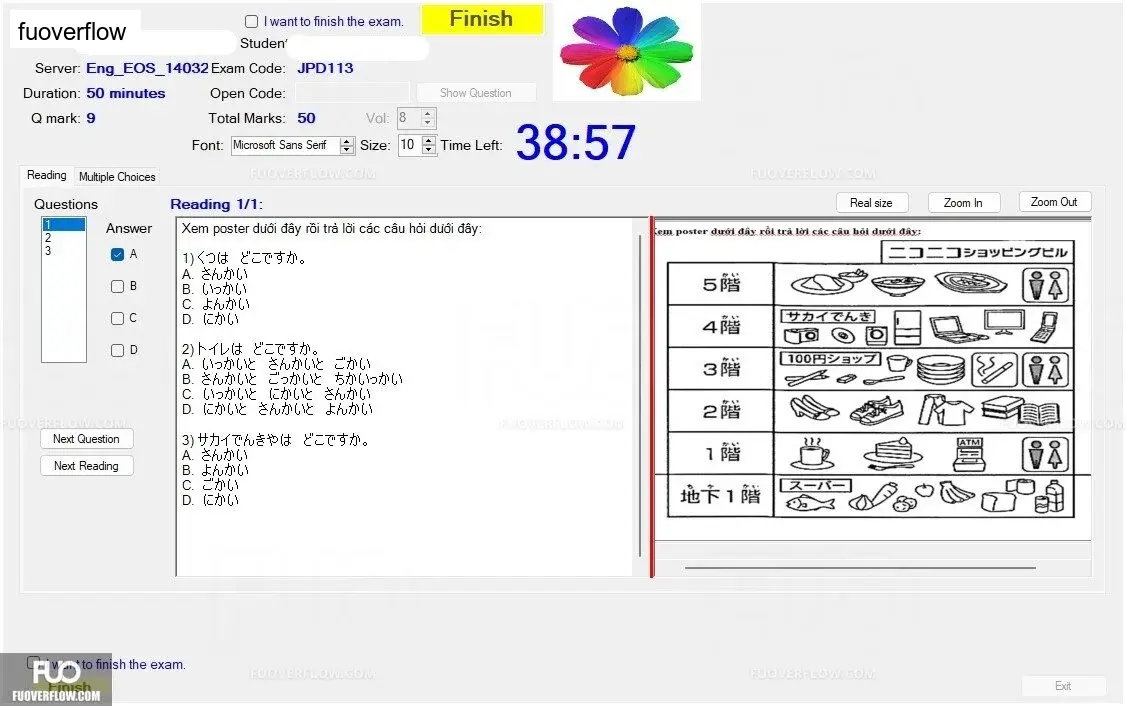Click the Real size button
The height and width of the screenshot is (706, 1126).
(x=872, y=203)
